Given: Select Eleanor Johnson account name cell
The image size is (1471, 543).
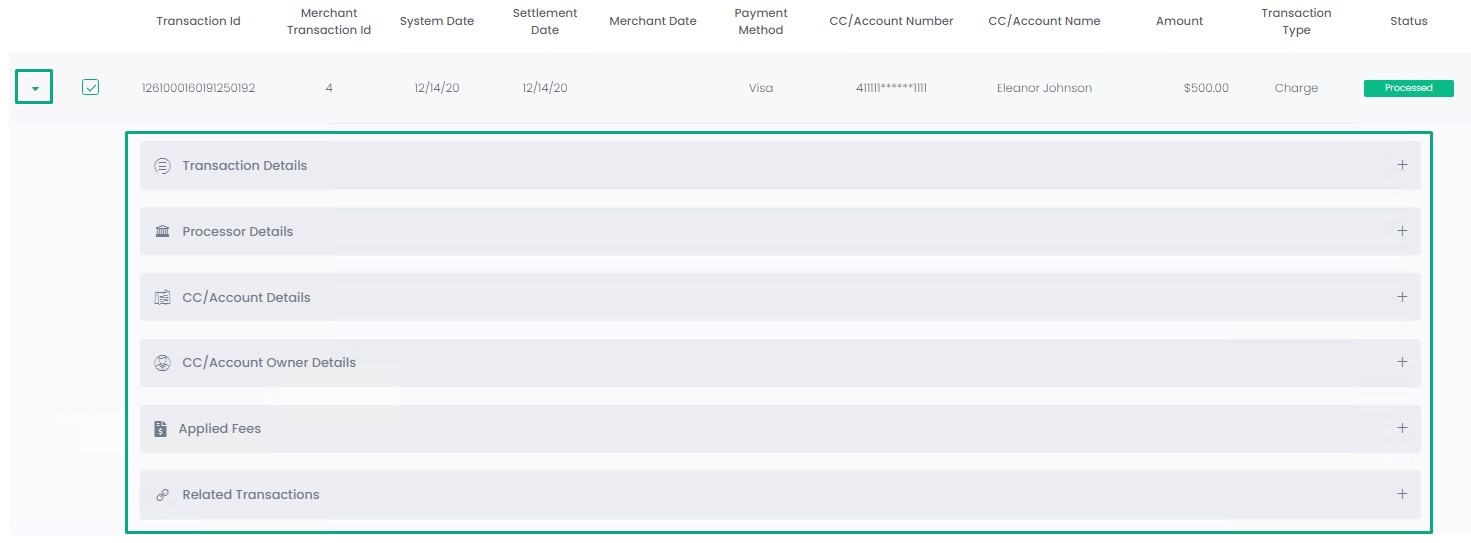Looking at the screenshot, I should tap(1044, 88).
